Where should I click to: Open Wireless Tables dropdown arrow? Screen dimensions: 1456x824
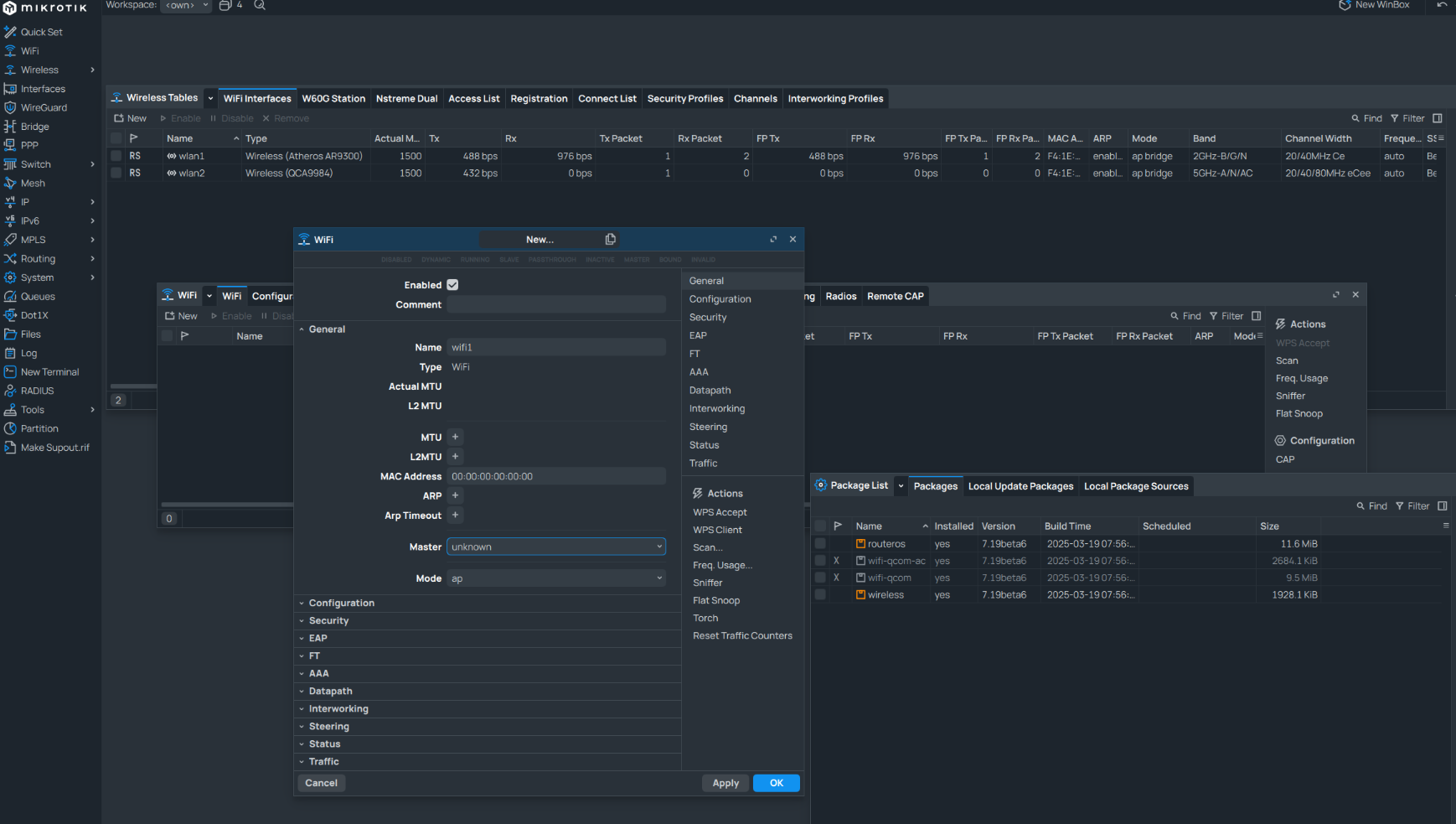[210, 98]
